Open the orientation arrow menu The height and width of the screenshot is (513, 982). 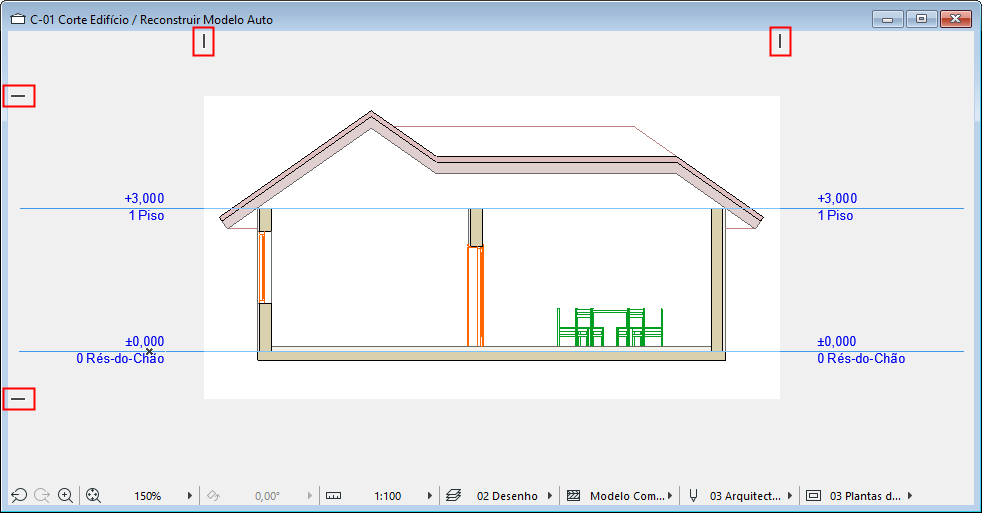tap(309, 495)
